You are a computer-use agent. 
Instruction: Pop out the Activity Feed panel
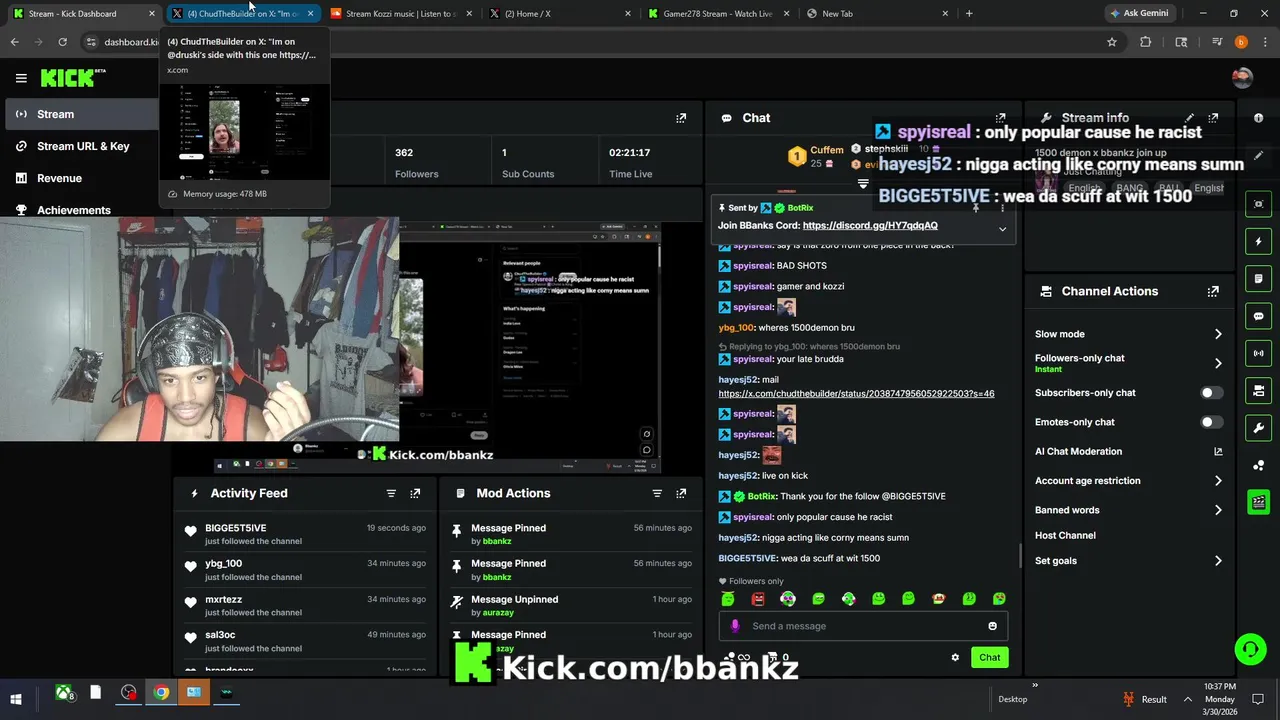coord(415,493)
